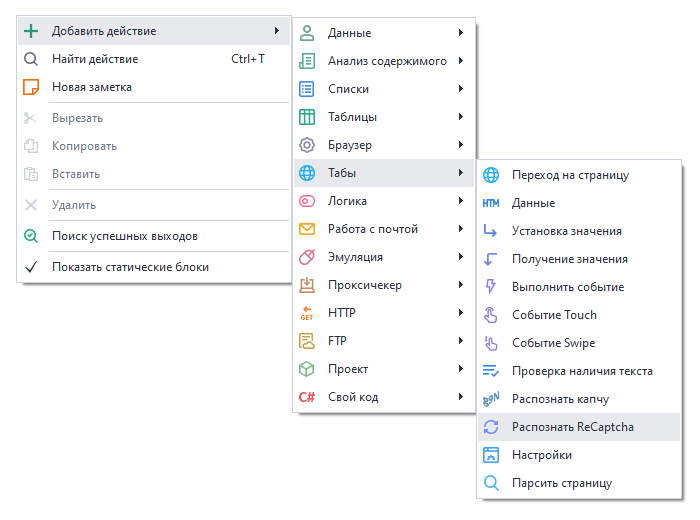This screenshot has width=700, height=520.
Task: Click the Распознать ReCaptcha refresh icon
Action: click(x=491, y=427)
